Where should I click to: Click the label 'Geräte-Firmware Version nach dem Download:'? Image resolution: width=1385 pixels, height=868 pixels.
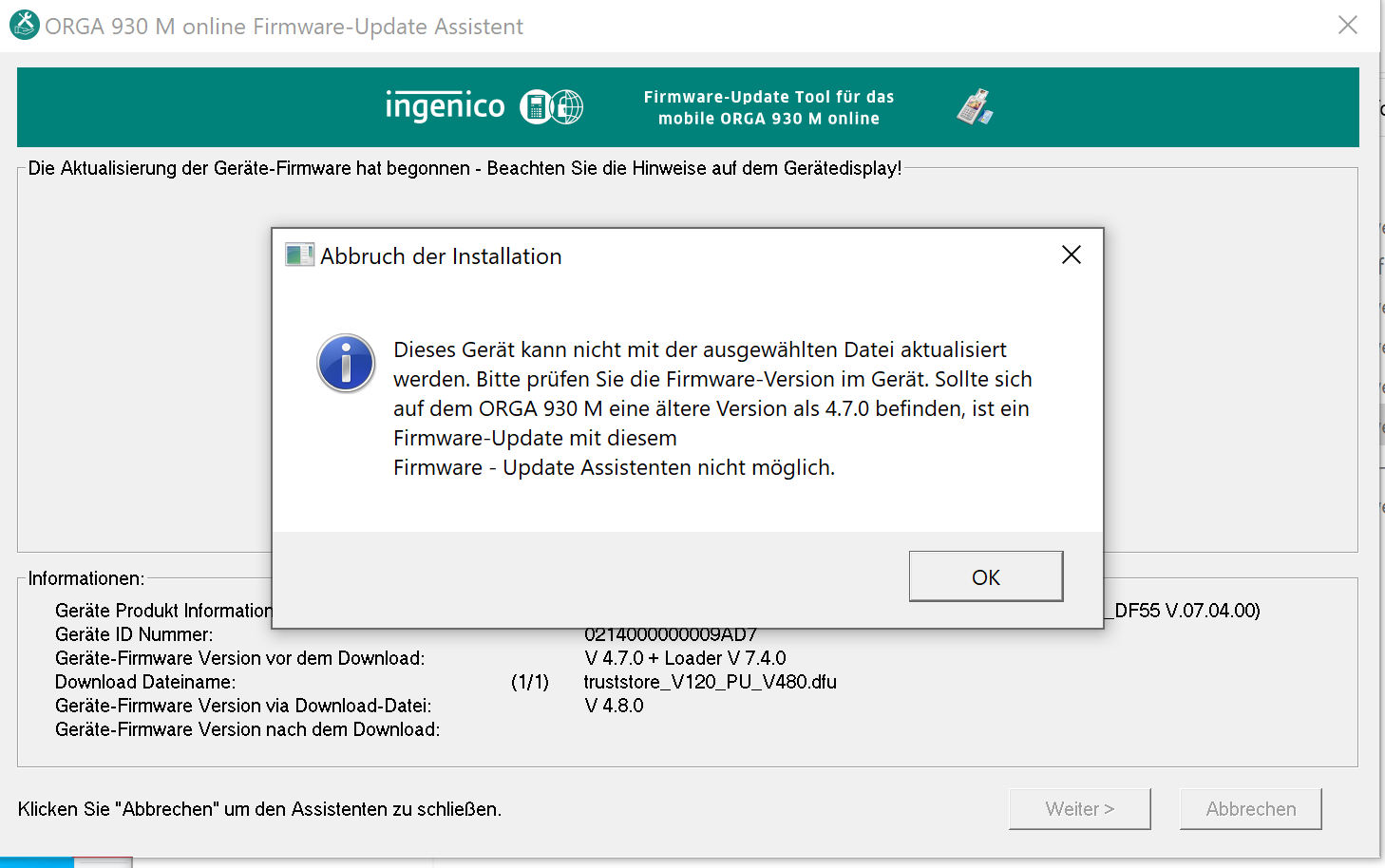tap(248, 729)
